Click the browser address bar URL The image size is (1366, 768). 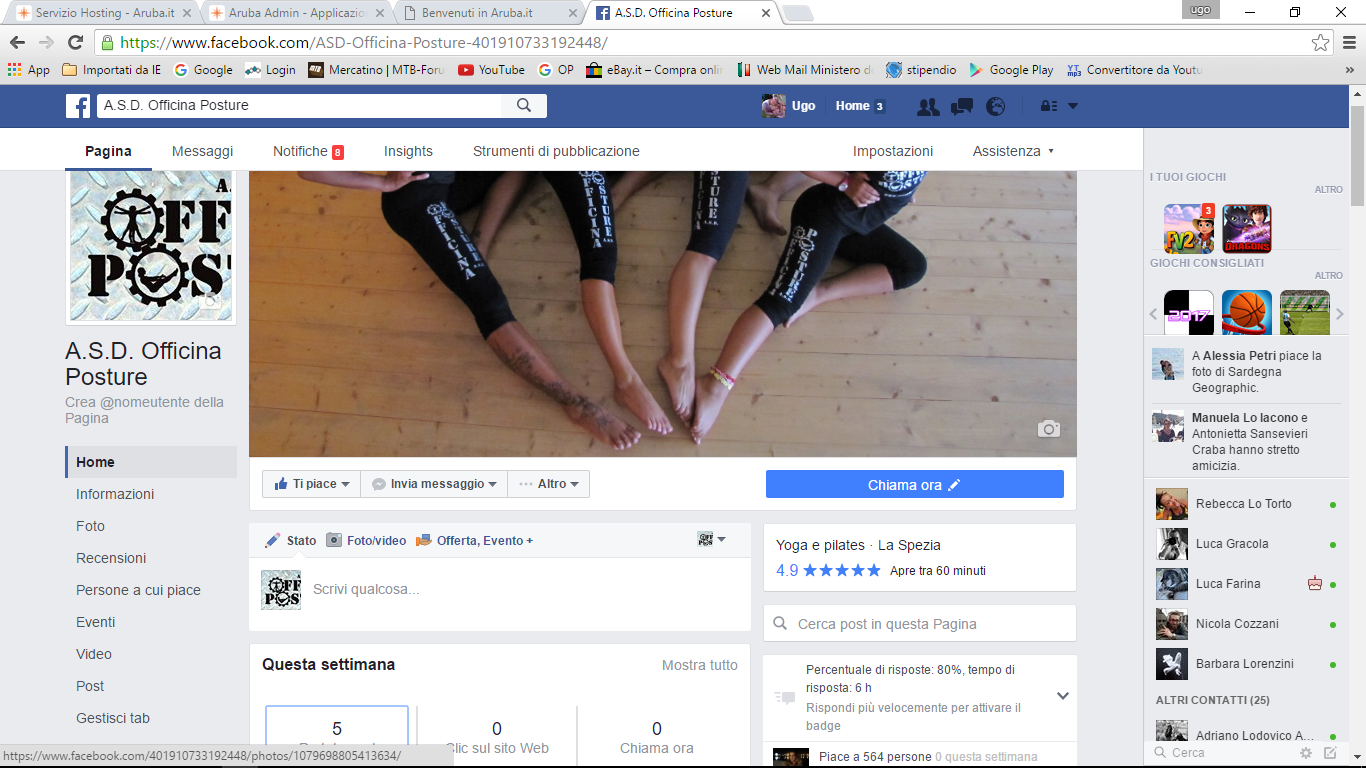pyautogui.click(x=364, y=43)
